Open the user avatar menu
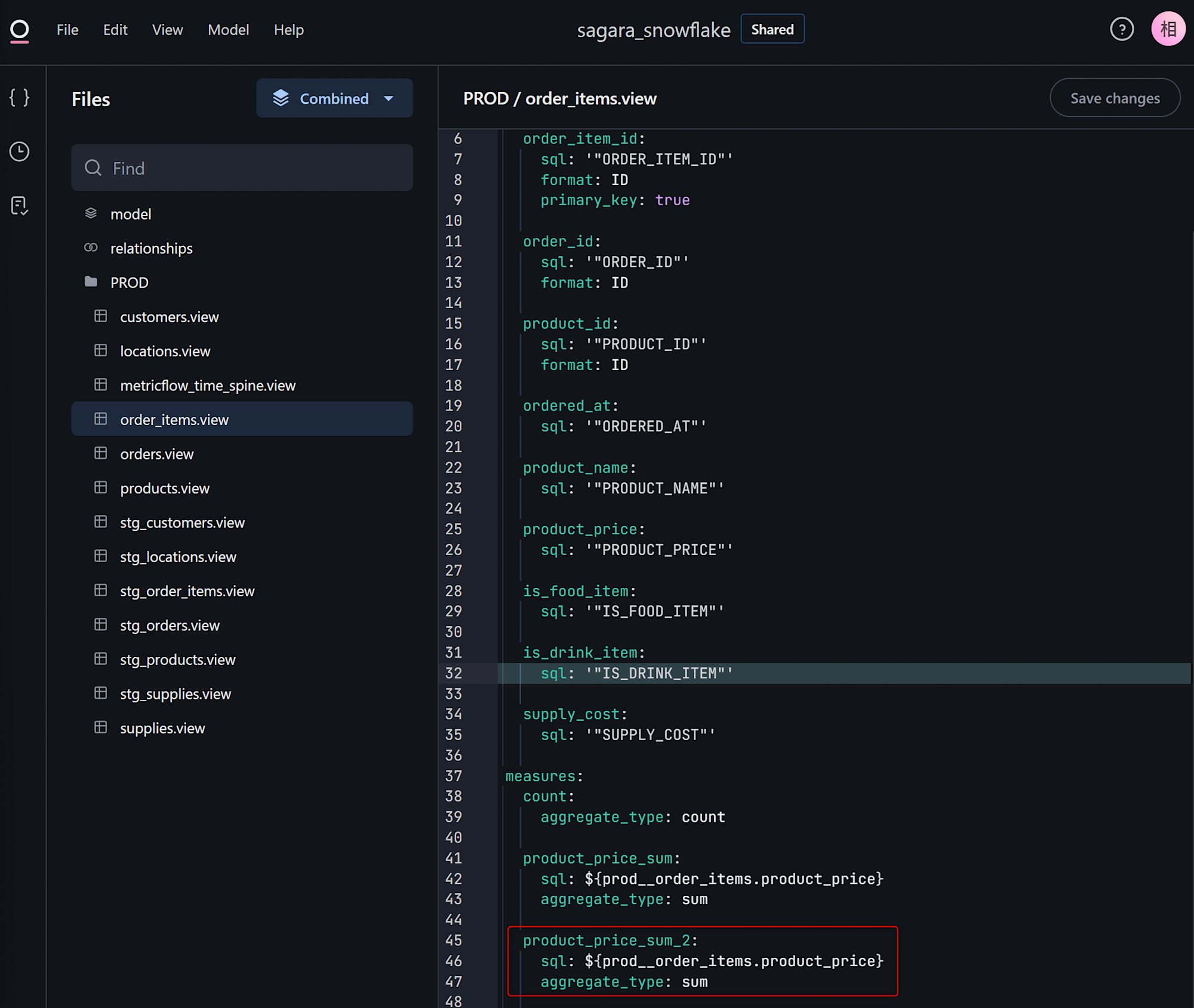Screen dimensions: 1194x1008 (1168, 29)
